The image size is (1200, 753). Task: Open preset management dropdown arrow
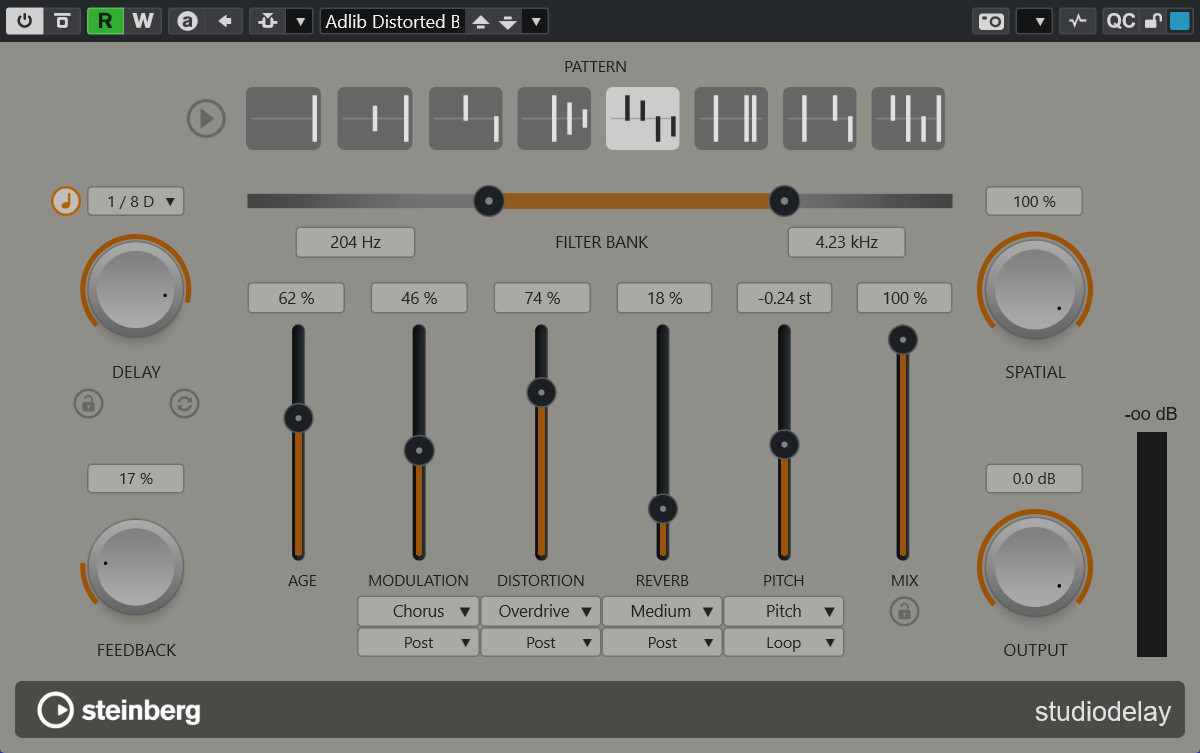535,21
